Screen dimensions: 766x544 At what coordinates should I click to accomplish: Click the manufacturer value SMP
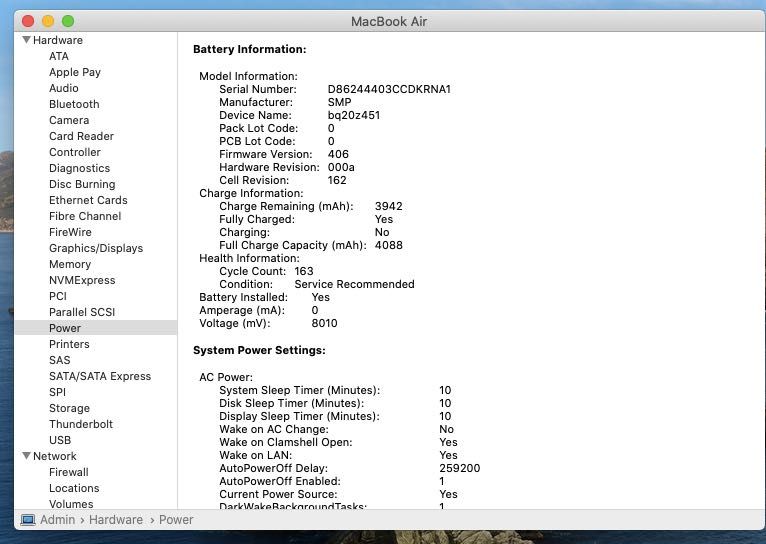[x=340, y=102]
